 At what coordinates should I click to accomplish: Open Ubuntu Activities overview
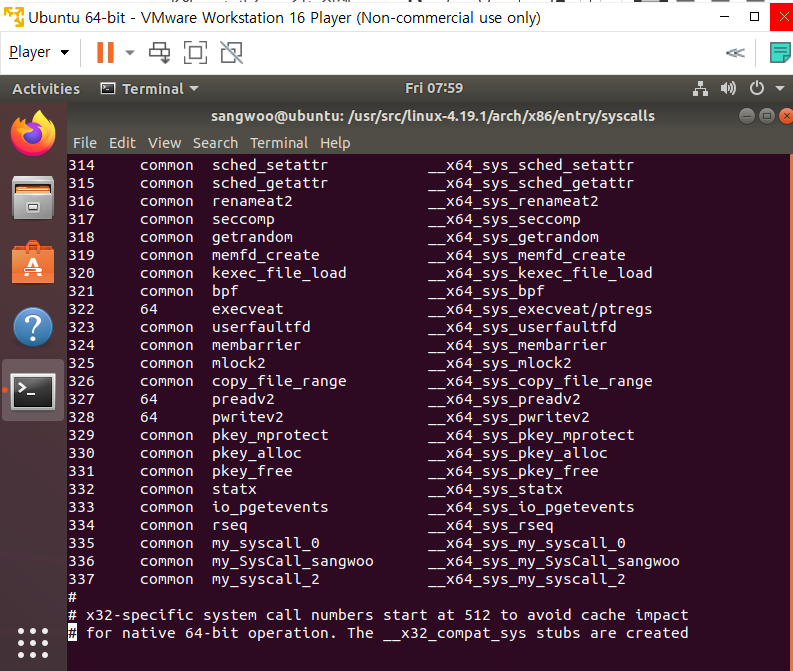click(x=46, y=89)
